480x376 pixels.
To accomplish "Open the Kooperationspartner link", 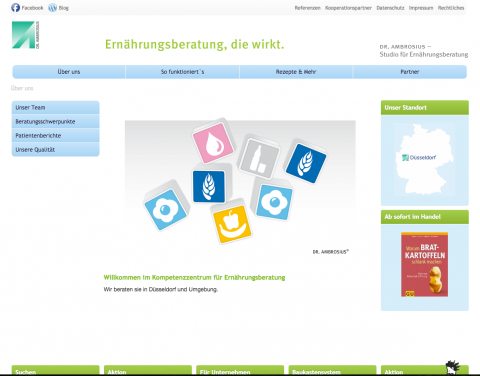I will pos(348,8).
